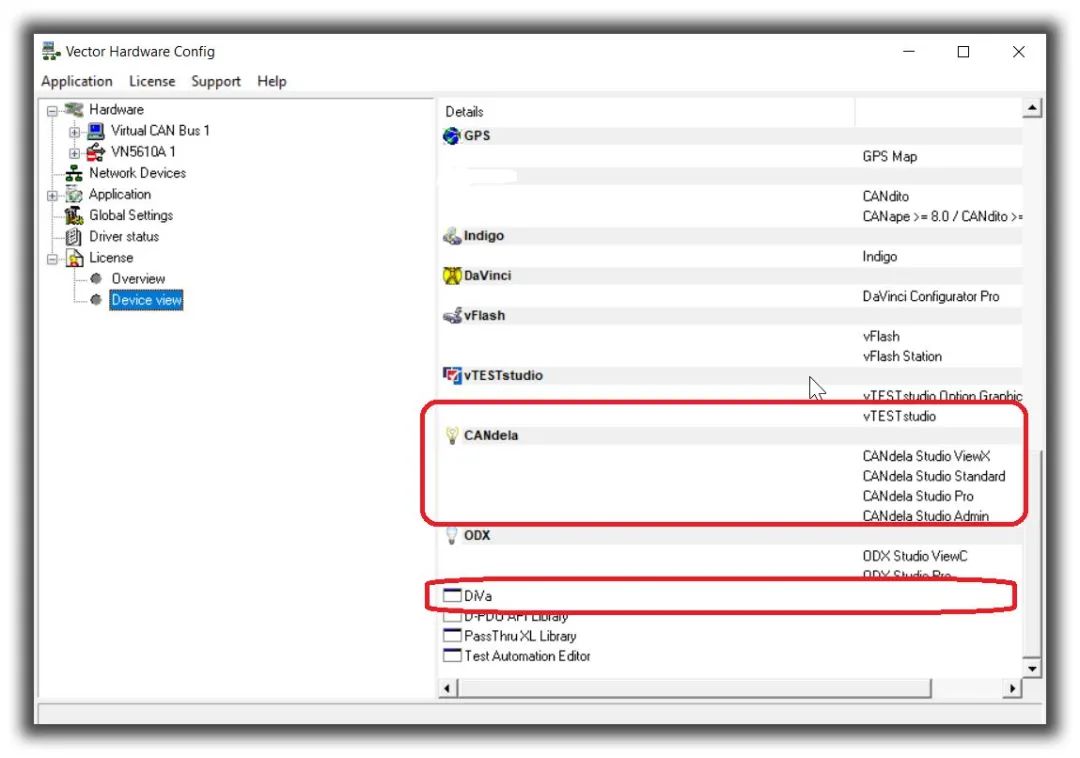Click the vTESTstudio group icon
Image resolution: width=1080 pixels, height=758 pixels.
point(452,375)
